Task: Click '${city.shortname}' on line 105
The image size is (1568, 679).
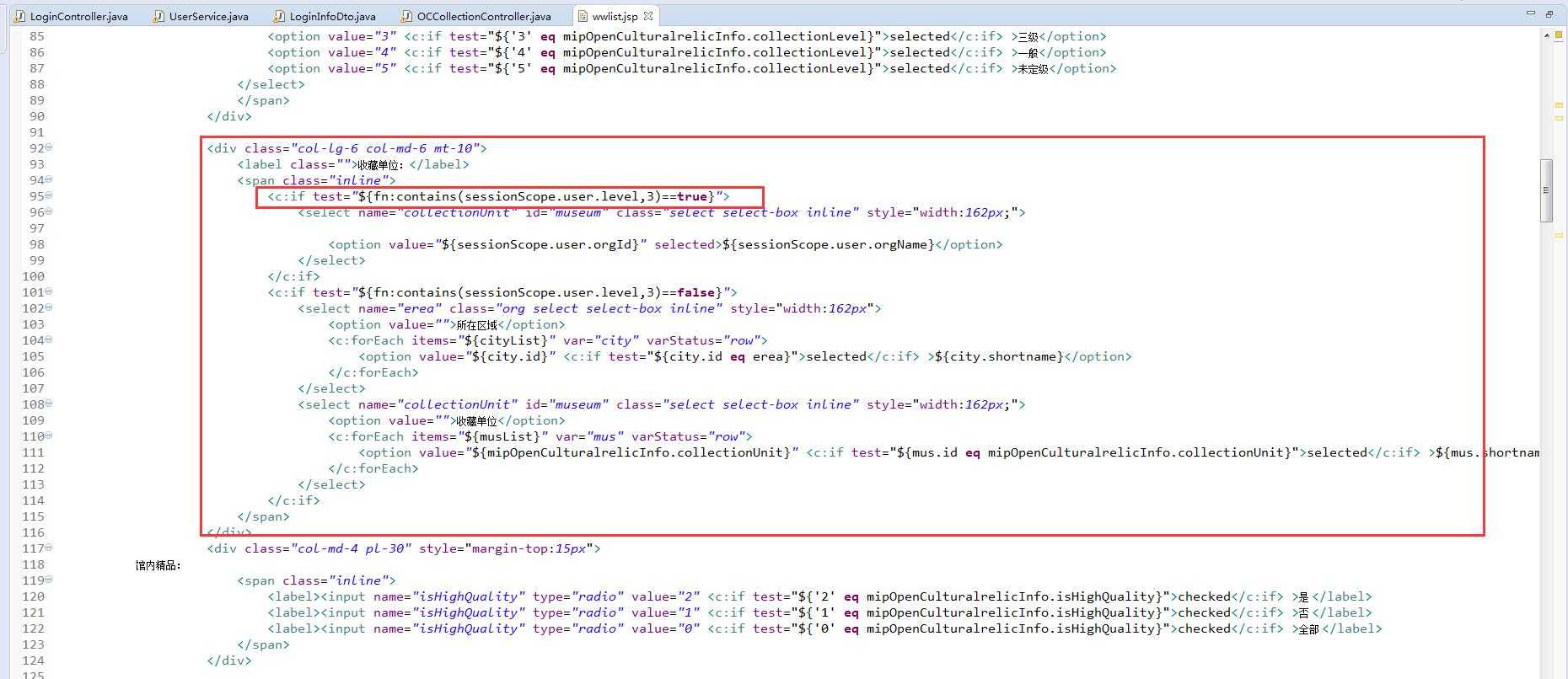Action: click(1000, 356)
